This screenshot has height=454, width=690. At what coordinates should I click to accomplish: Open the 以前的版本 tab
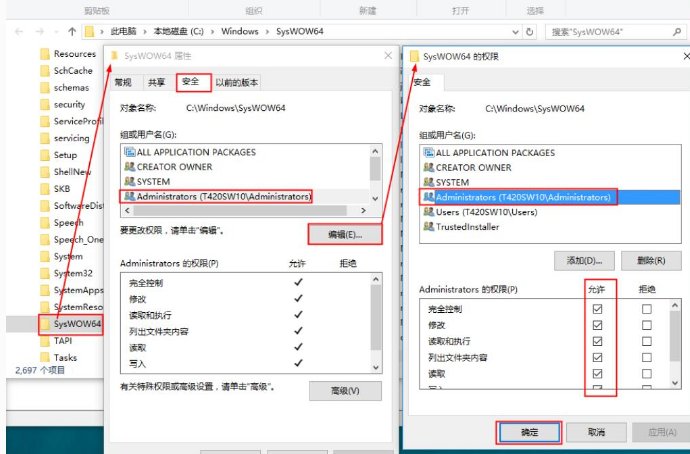pyautogui.click(x=237, y=83)
